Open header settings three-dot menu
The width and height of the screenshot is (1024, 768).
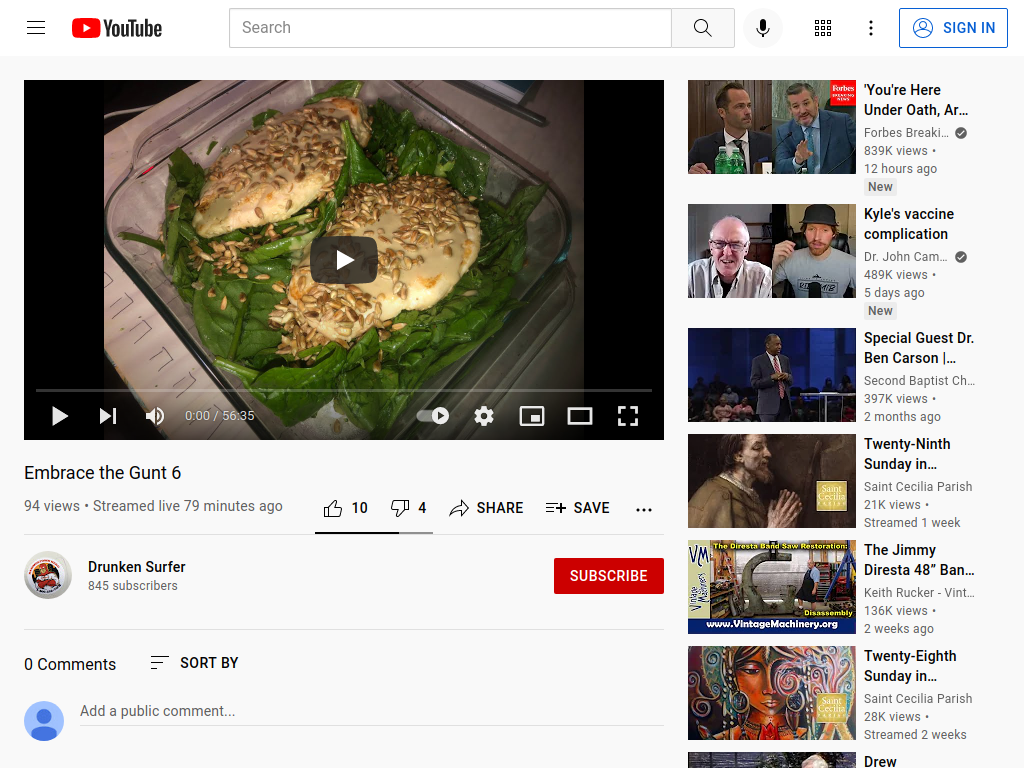tap(871, 28)
